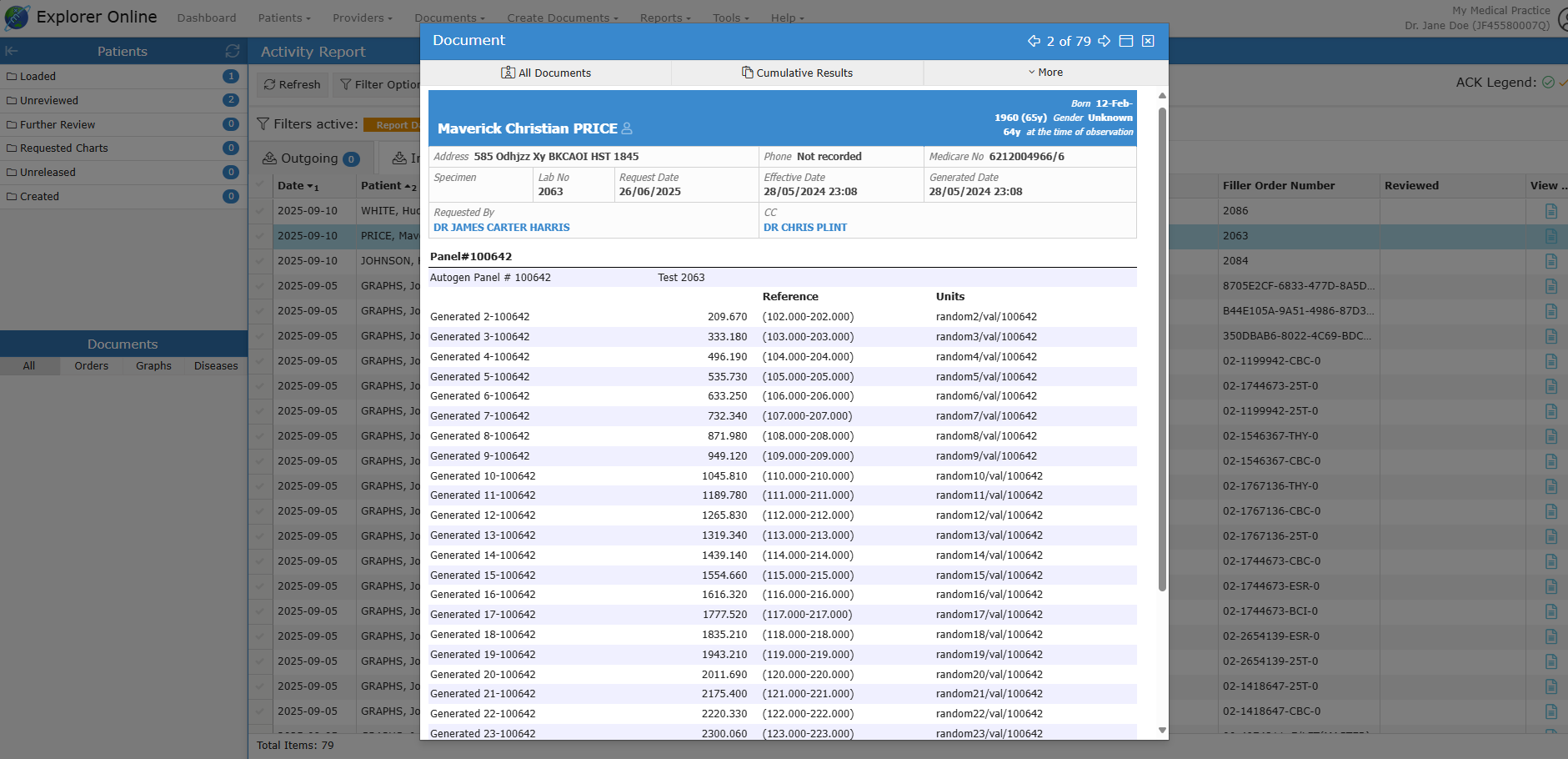This screenshot has height=759, width=1568.
Task: View document for 02-1744673-25T-0
Action: (x=1550, y=386)
